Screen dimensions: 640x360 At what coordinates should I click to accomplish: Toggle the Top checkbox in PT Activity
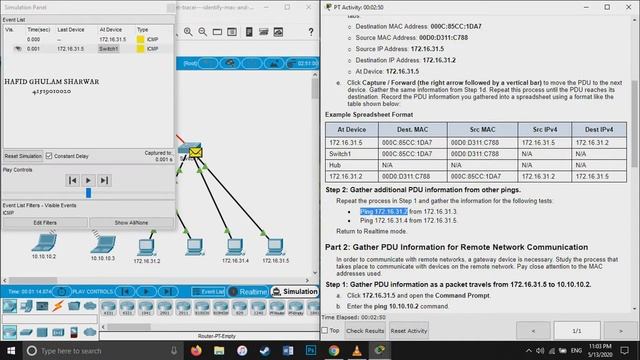(x=325, y=330)
